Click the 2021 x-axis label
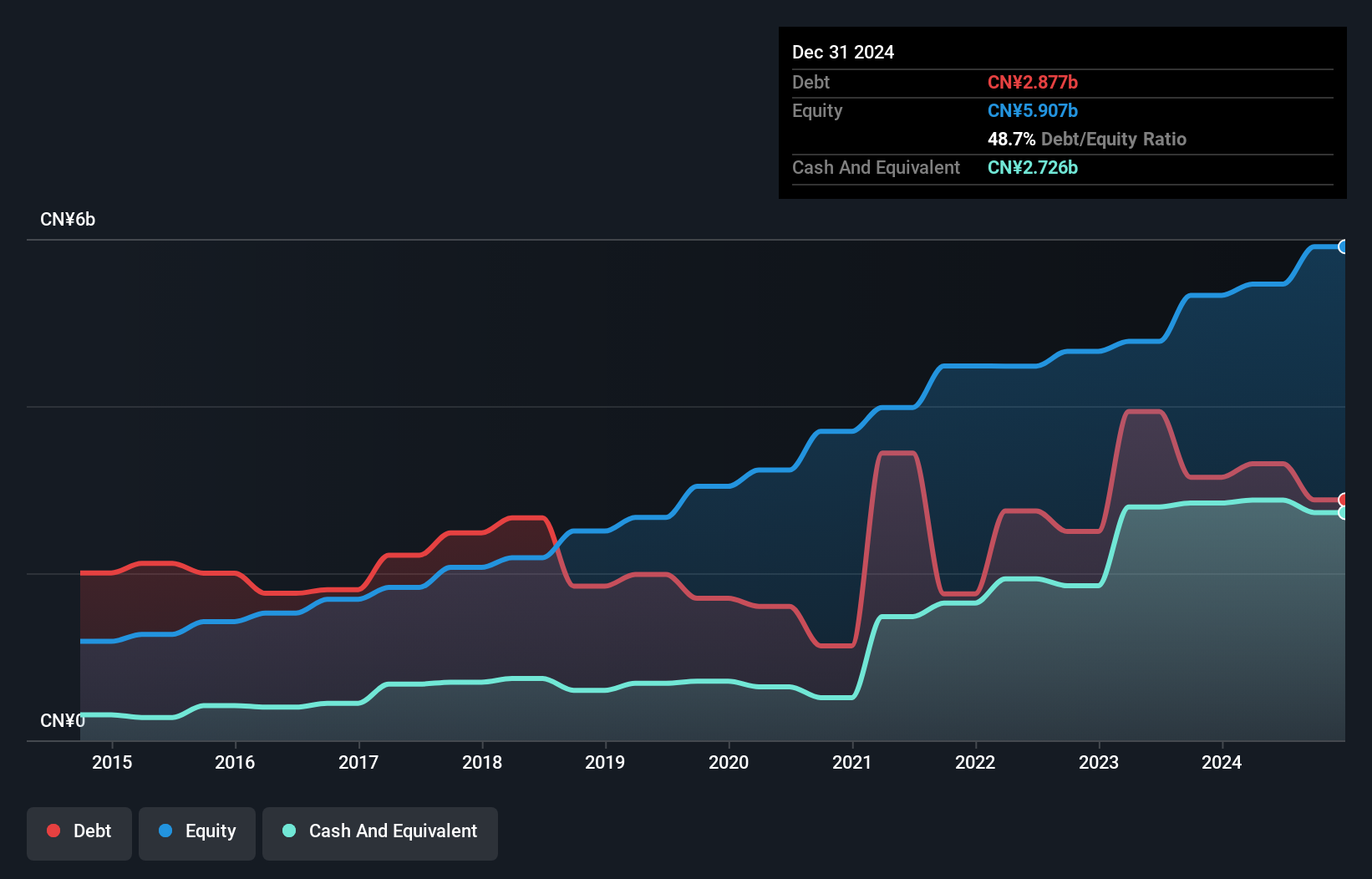This screenshot has width=1372, height=879. pyautogui.click(x=852, y=762)
